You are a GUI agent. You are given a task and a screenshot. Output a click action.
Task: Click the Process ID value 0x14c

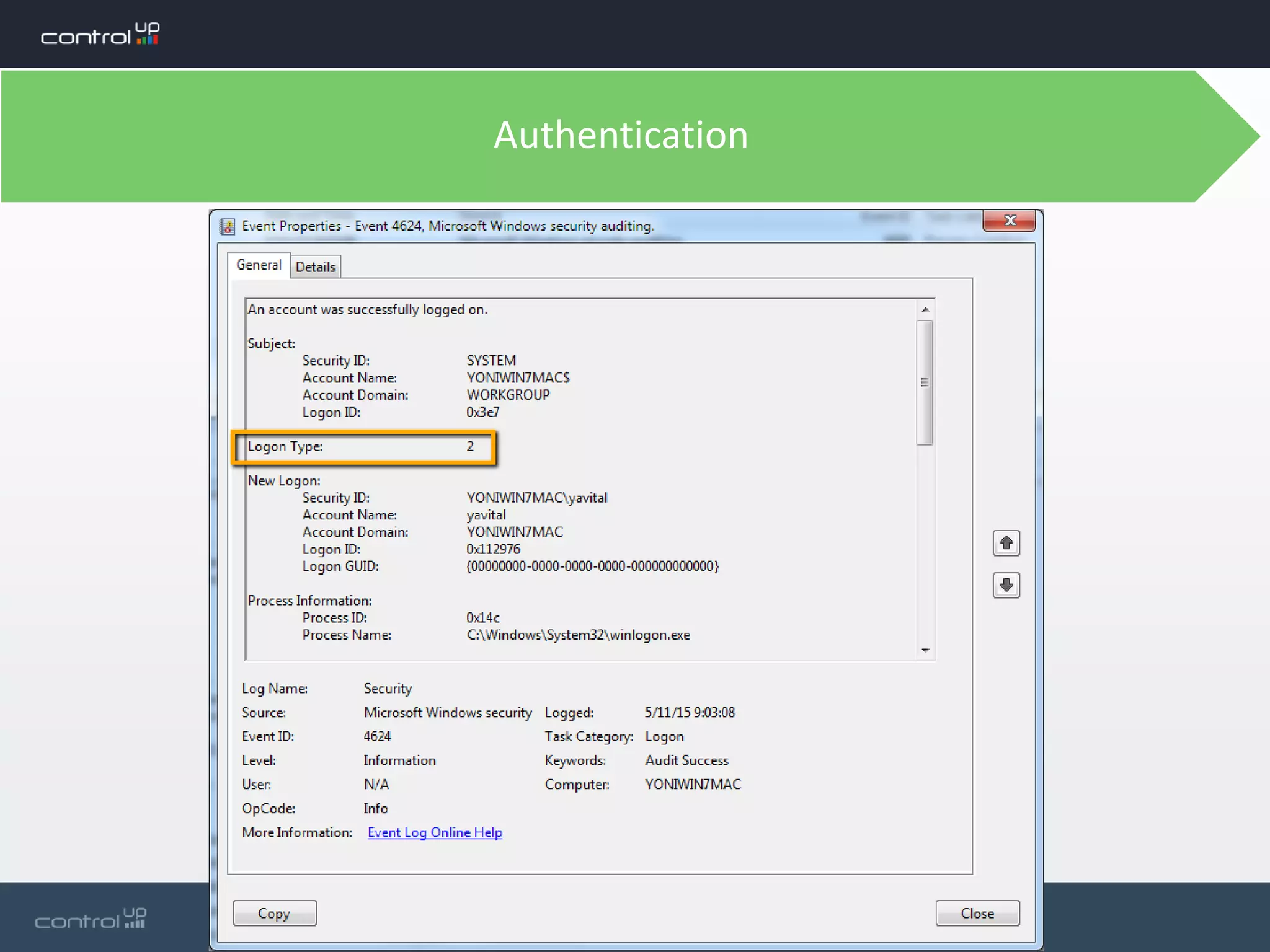483,618
